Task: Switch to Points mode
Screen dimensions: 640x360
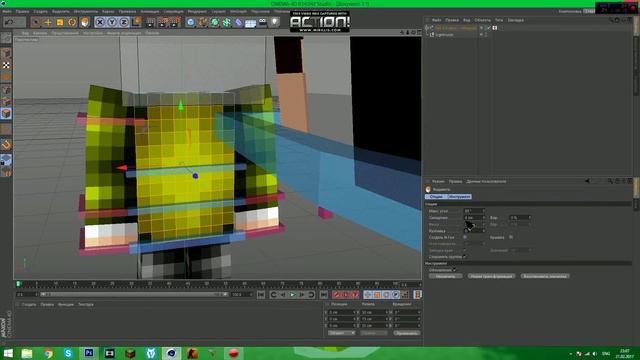Action: point(6,89)
